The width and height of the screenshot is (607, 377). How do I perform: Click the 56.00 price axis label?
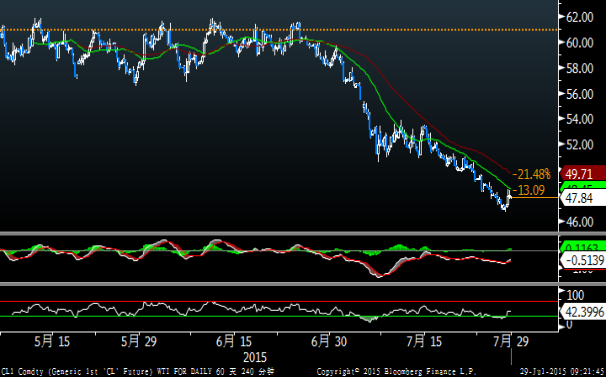point(580,94)
